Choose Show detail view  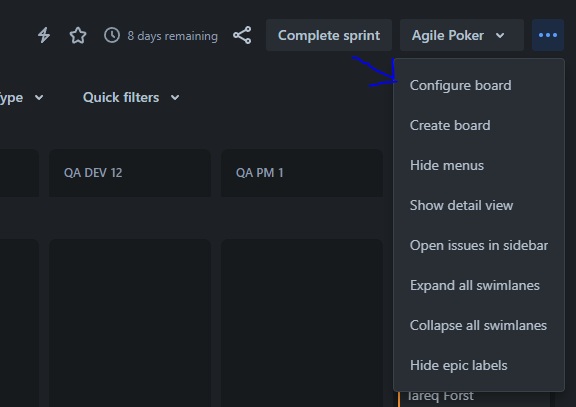(x=479, y=205)
